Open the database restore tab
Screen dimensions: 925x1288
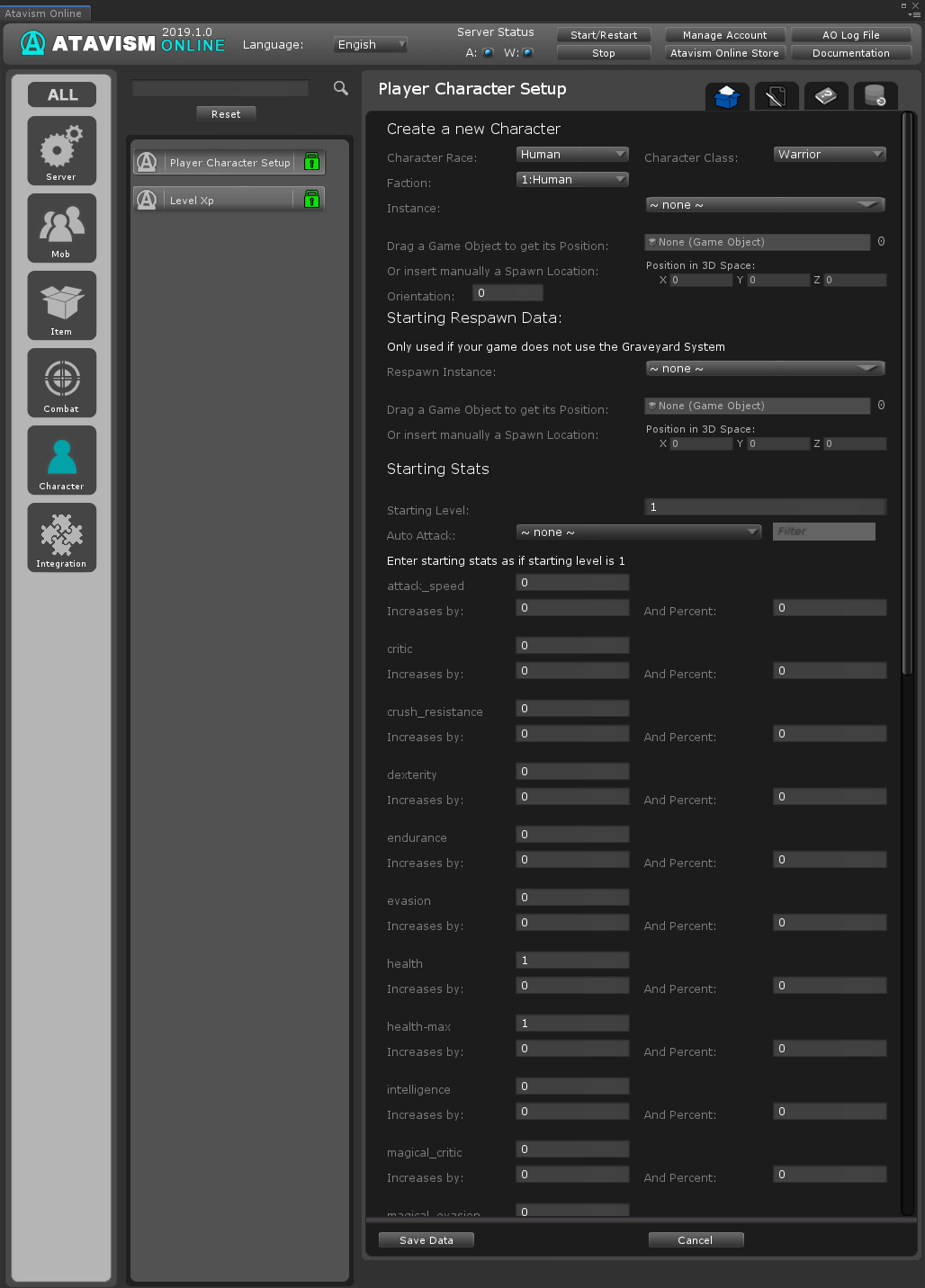coord(875,96)
